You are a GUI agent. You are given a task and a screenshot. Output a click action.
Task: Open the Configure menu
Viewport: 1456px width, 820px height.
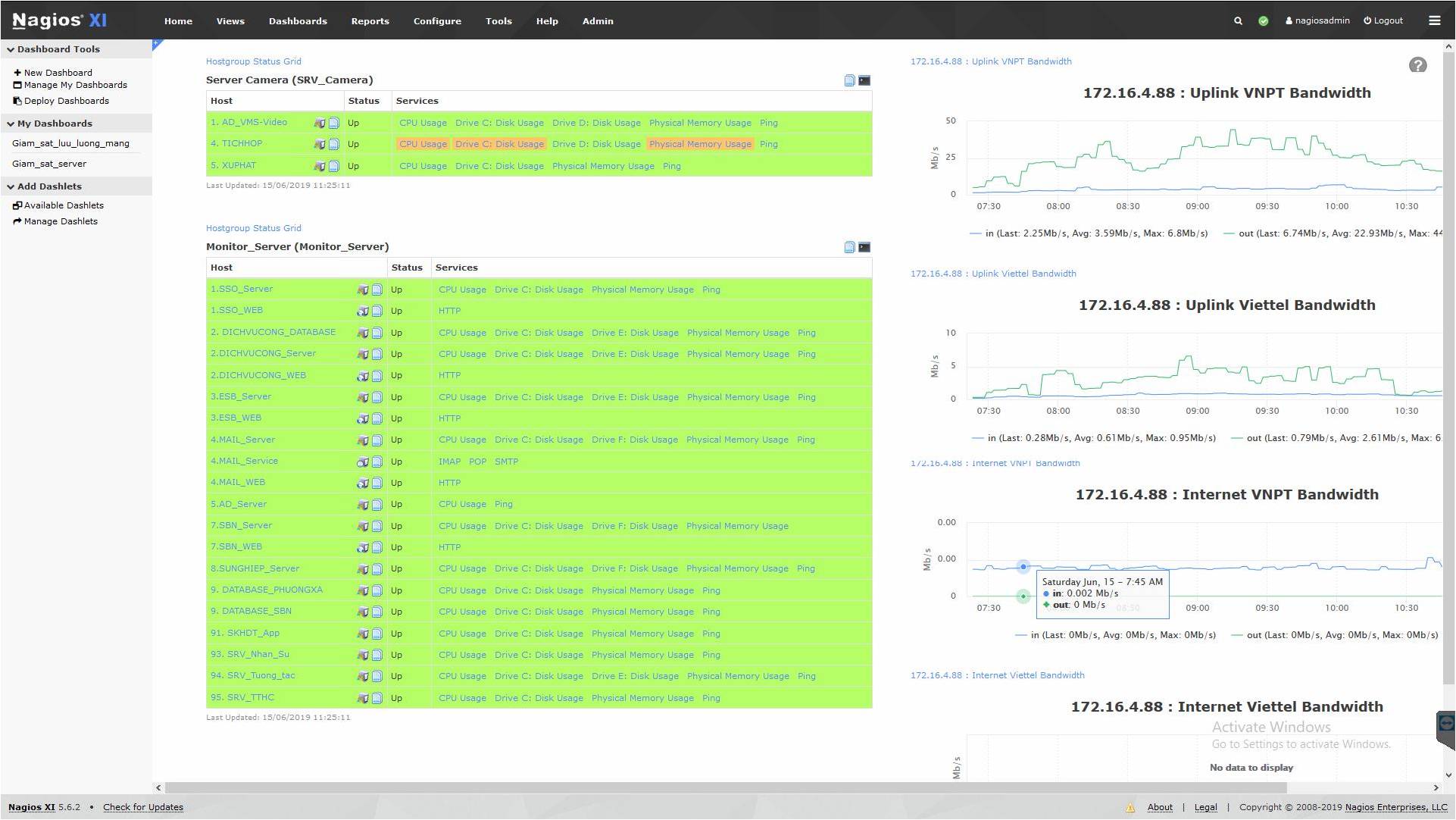point(436,21)
